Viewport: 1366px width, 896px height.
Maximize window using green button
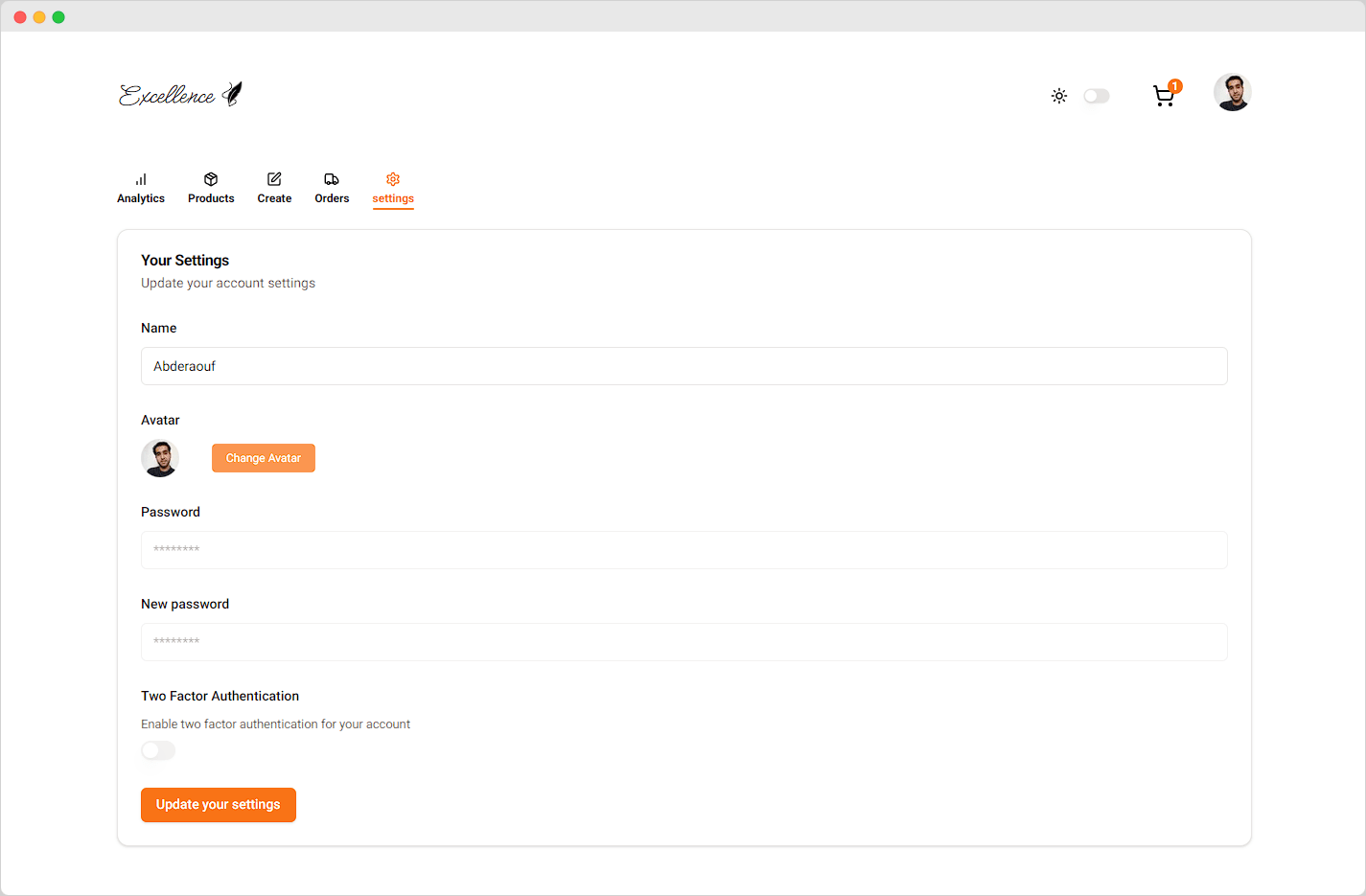pyautogui.click(x=58, y=17)
